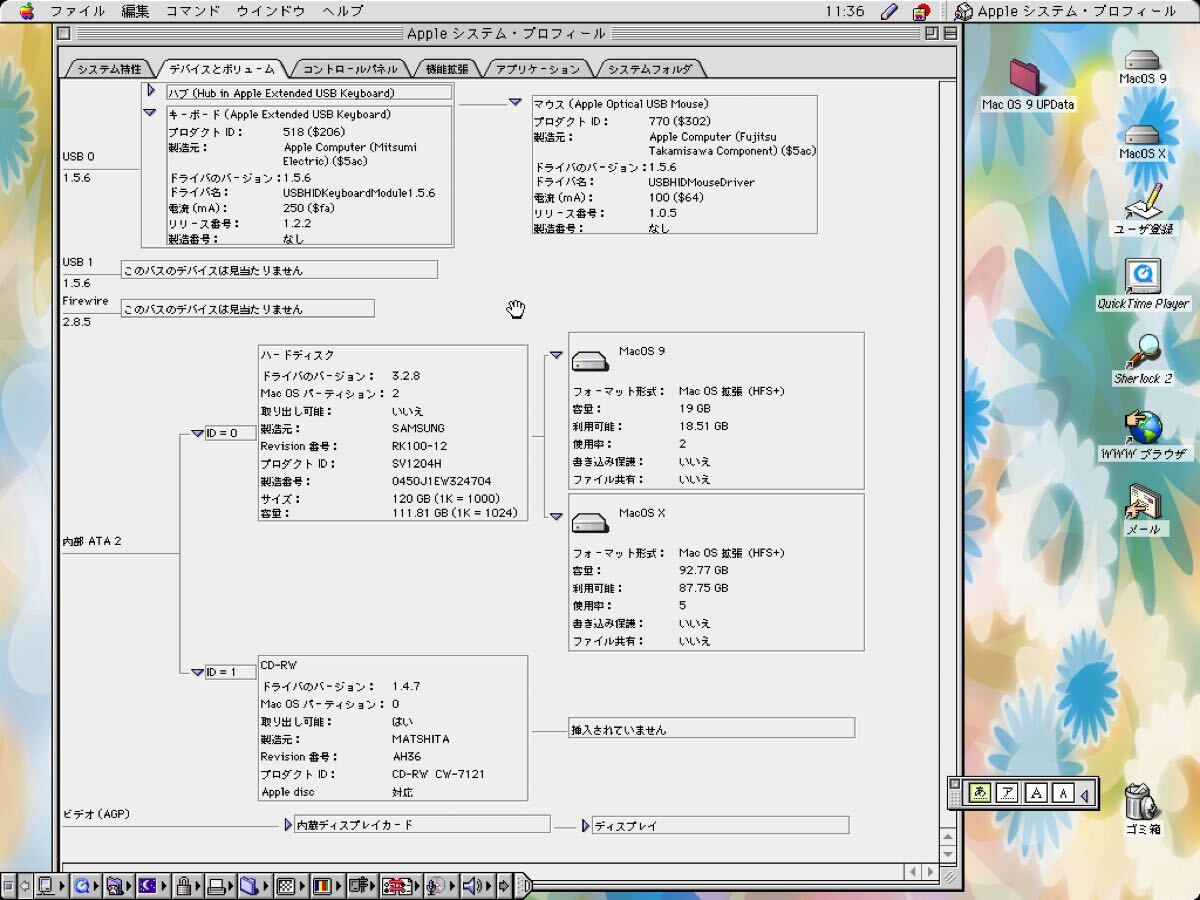
Task: Collapse the マウス device details
Action: point(515,102)
